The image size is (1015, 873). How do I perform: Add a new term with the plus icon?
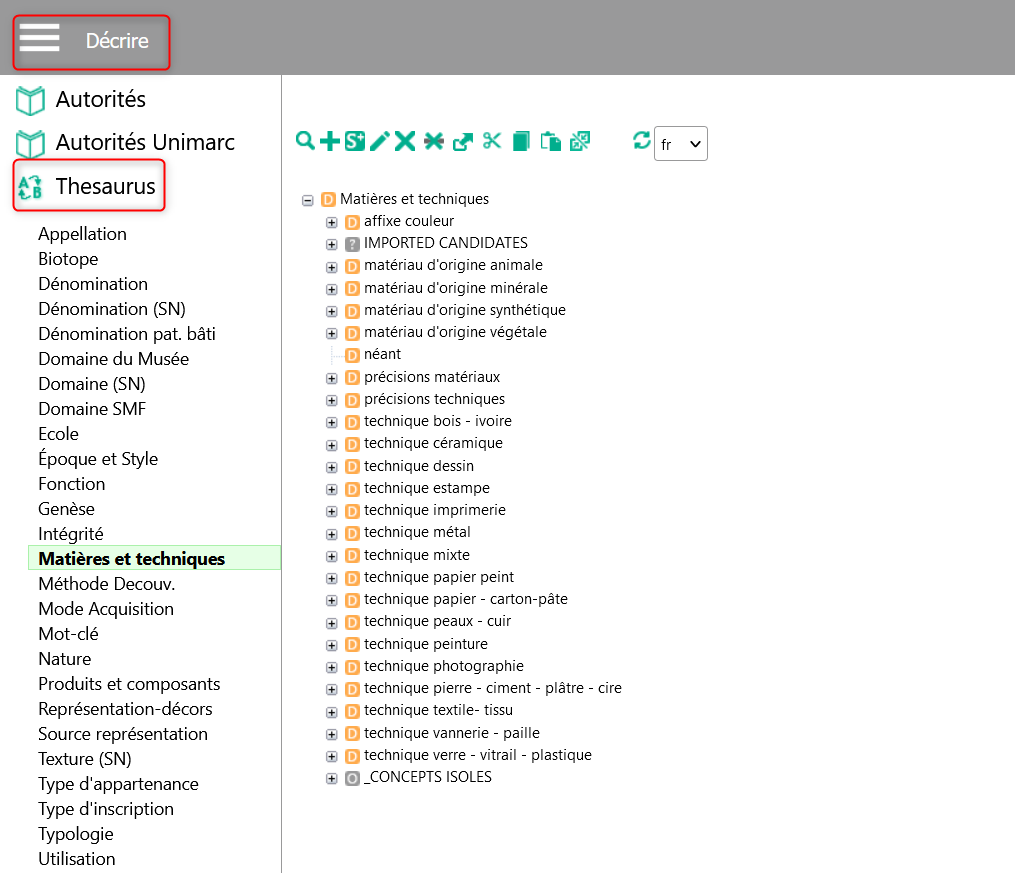(x=329, y=140)
